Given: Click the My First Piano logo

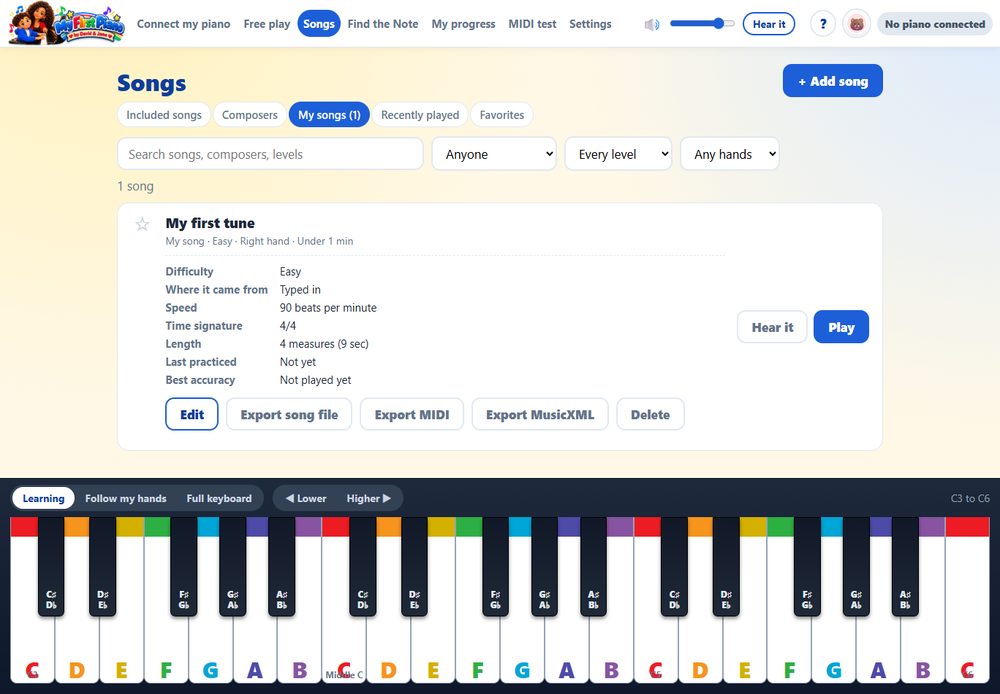Looking at the screenshot, I should pos(66,24).
